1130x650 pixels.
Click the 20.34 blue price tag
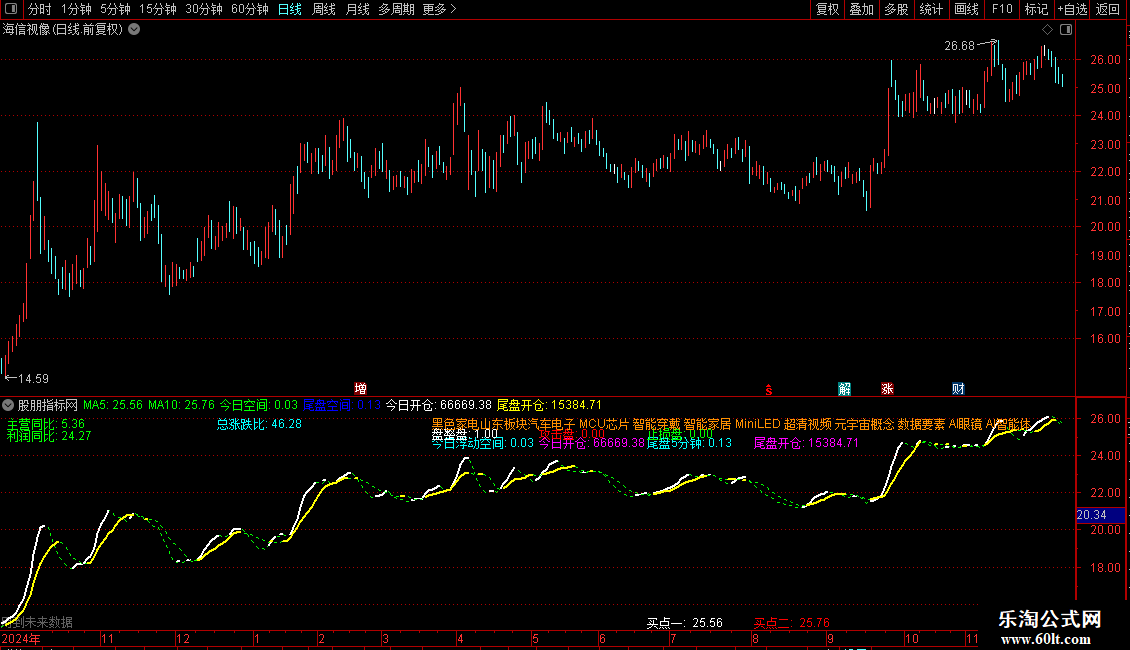pos(1100,515)
